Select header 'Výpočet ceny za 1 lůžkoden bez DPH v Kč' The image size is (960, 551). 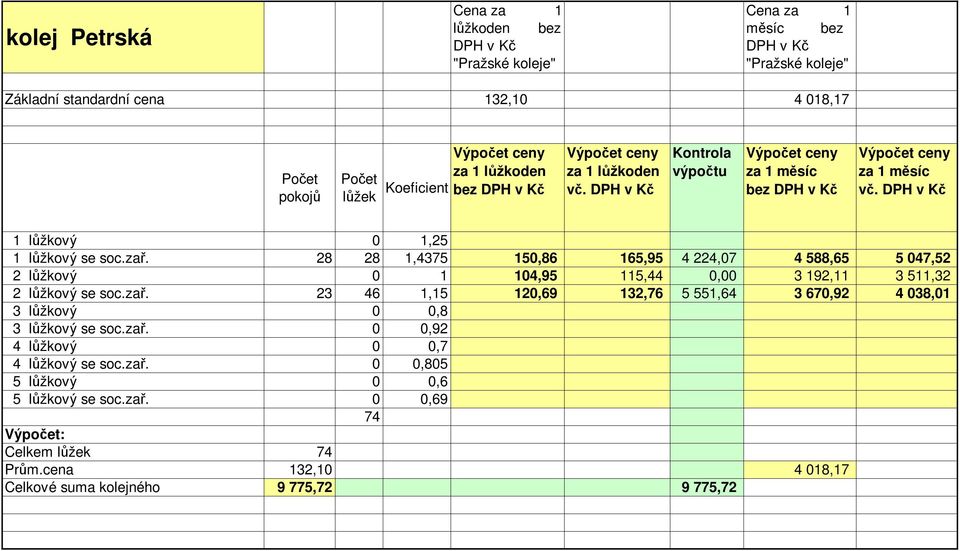tap(508, 188)
